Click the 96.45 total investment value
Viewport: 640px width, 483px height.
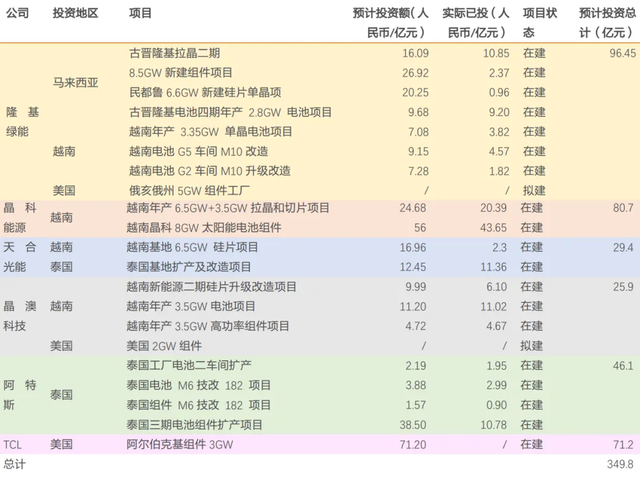[622, 53]
